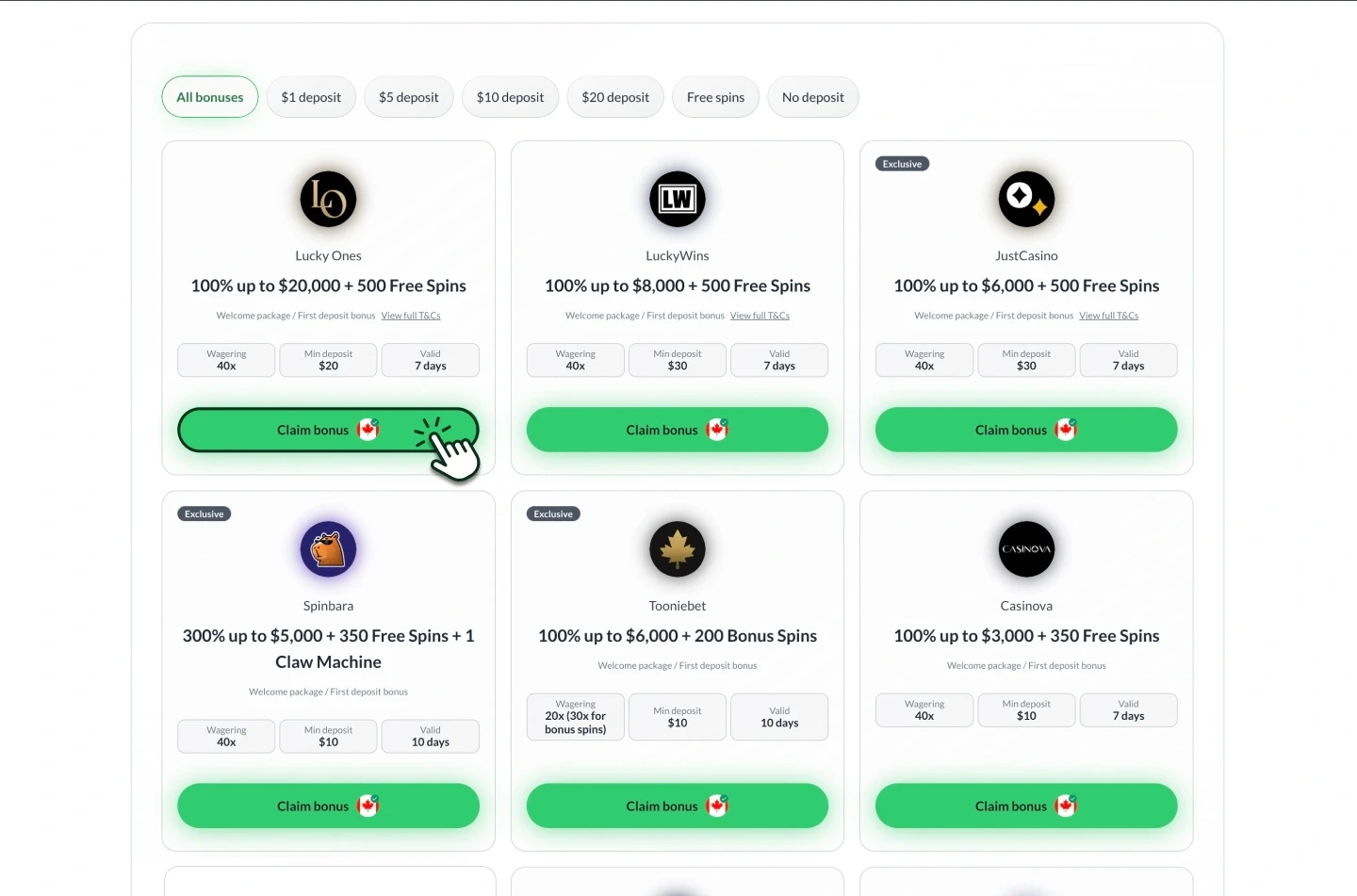Select the All bonuses filter tab

(210, 97)
